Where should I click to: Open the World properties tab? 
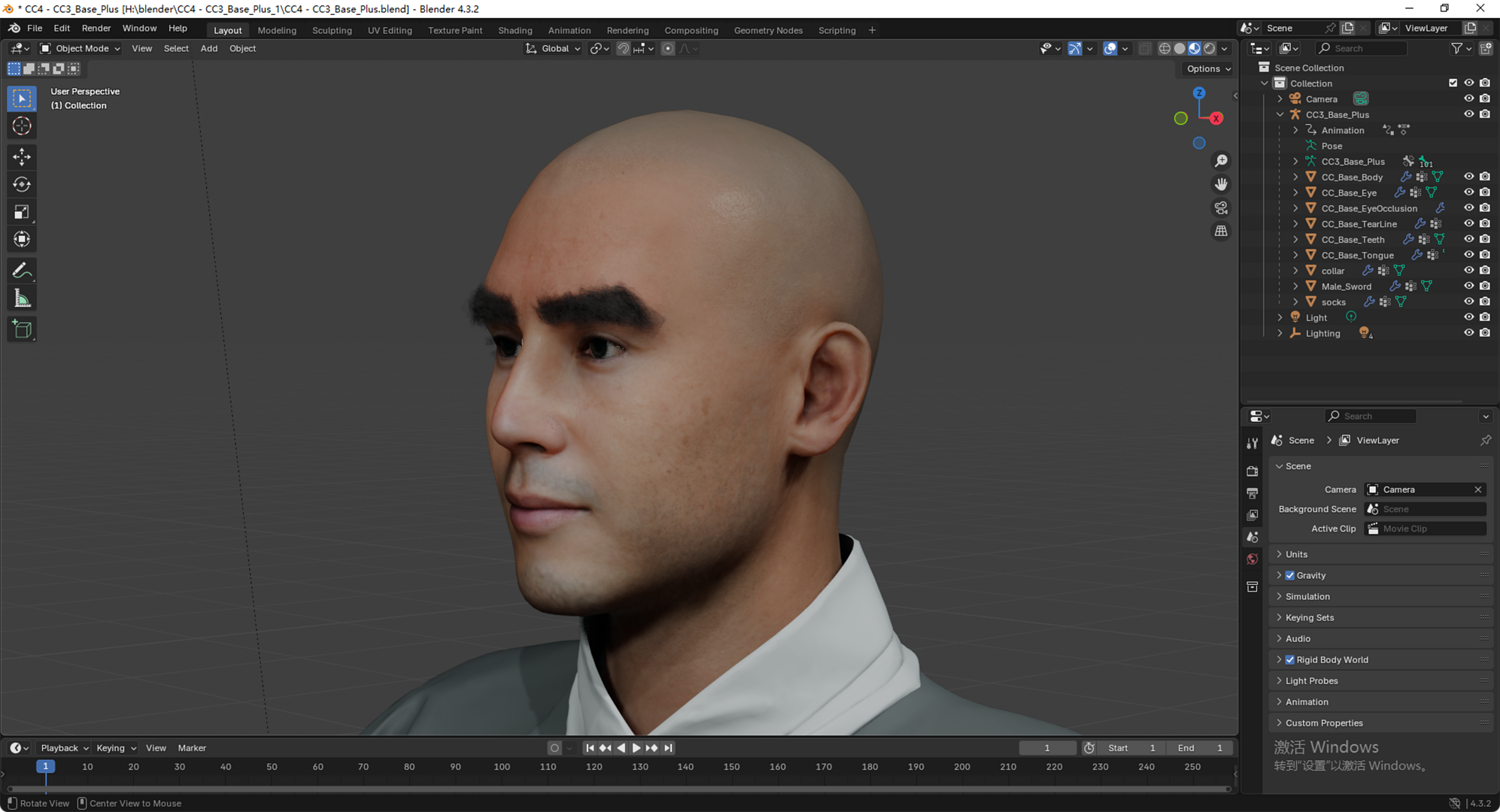[x=1252, y=559]
